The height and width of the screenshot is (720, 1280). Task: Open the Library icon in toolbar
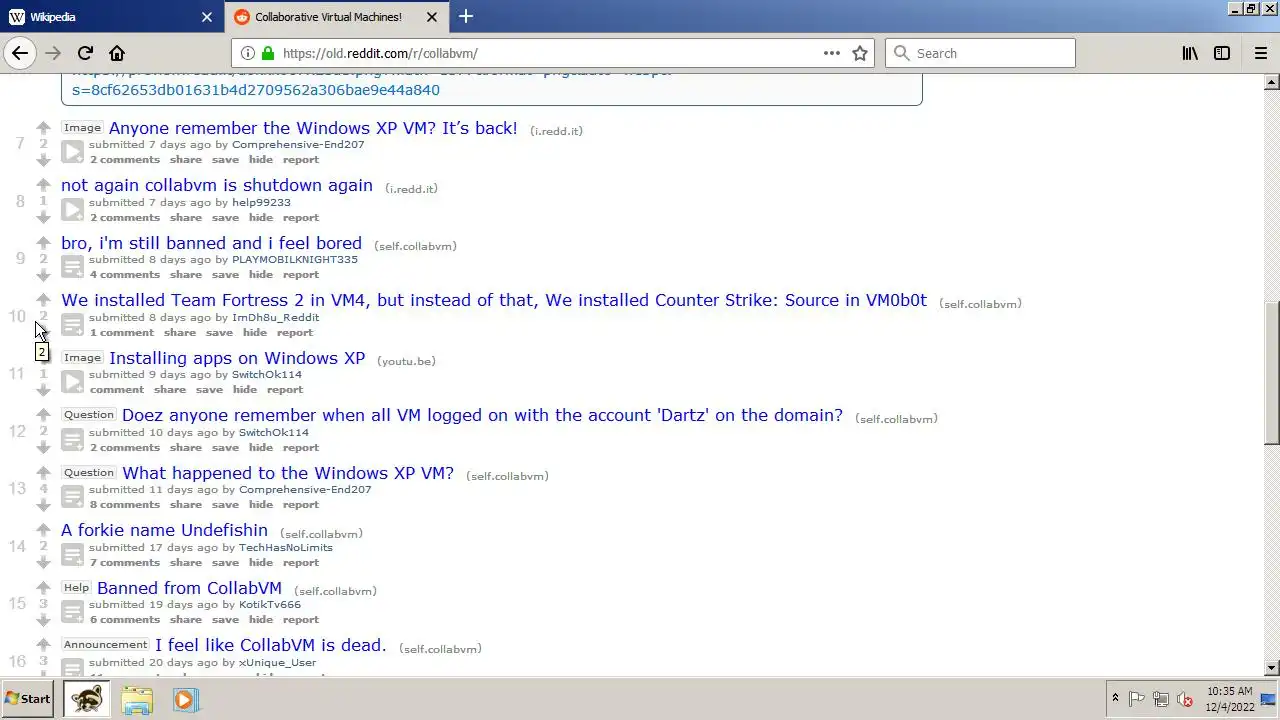click(1190, 53)
